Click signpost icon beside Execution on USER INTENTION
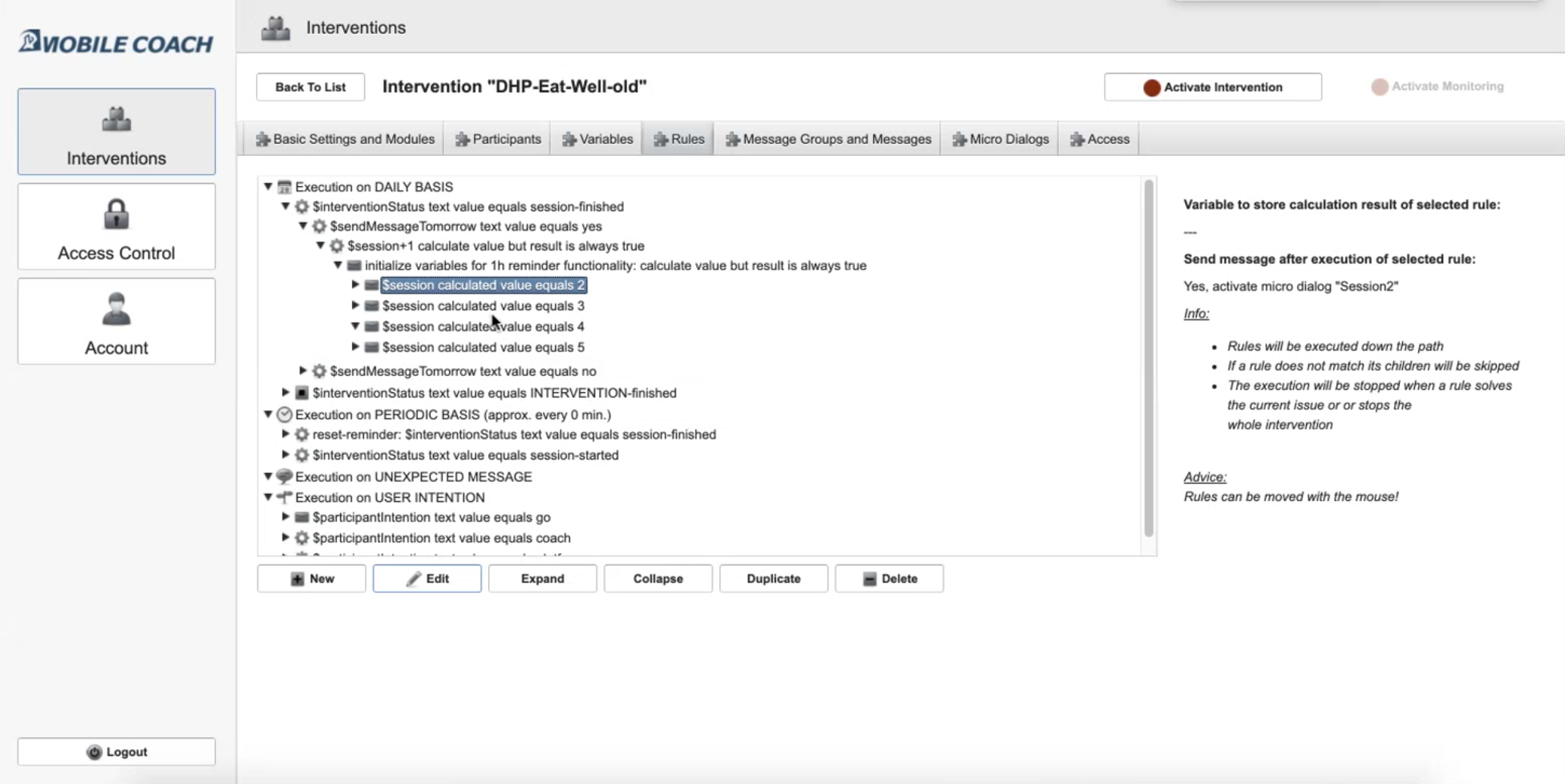Screen dimensions: 1565x784 pos(285,497)
